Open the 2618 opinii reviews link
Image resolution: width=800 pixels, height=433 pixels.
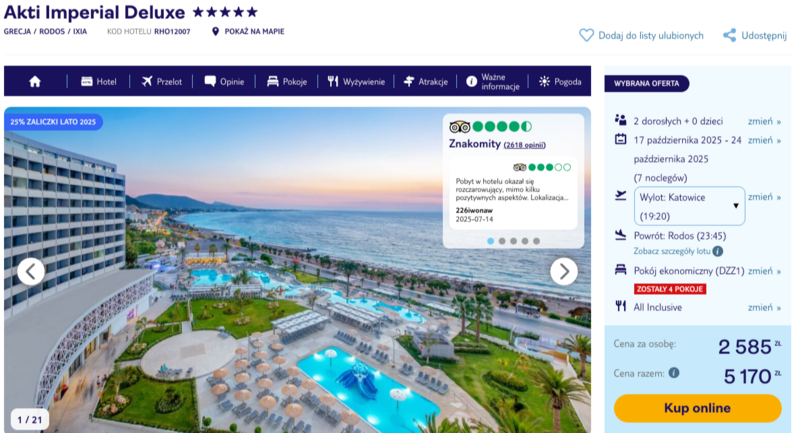(524, 145)
